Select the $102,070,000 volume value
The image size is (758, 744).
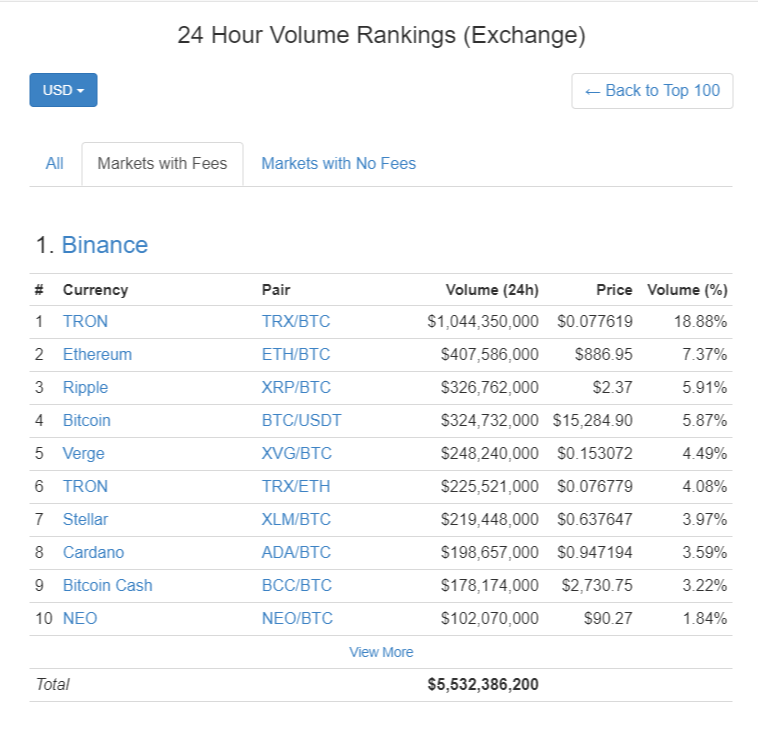click(490, 618)
